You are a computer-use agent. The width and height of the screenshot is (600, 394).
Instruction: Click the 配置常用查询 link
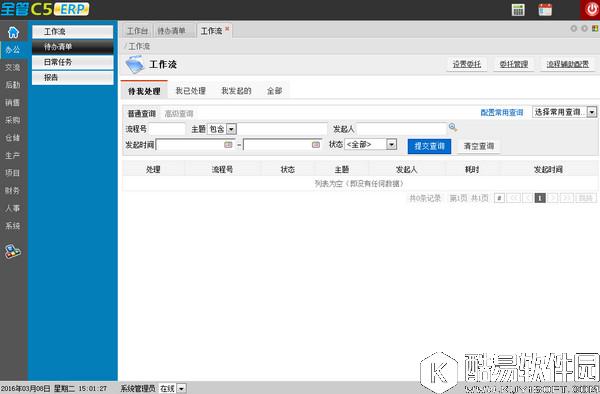502,112
